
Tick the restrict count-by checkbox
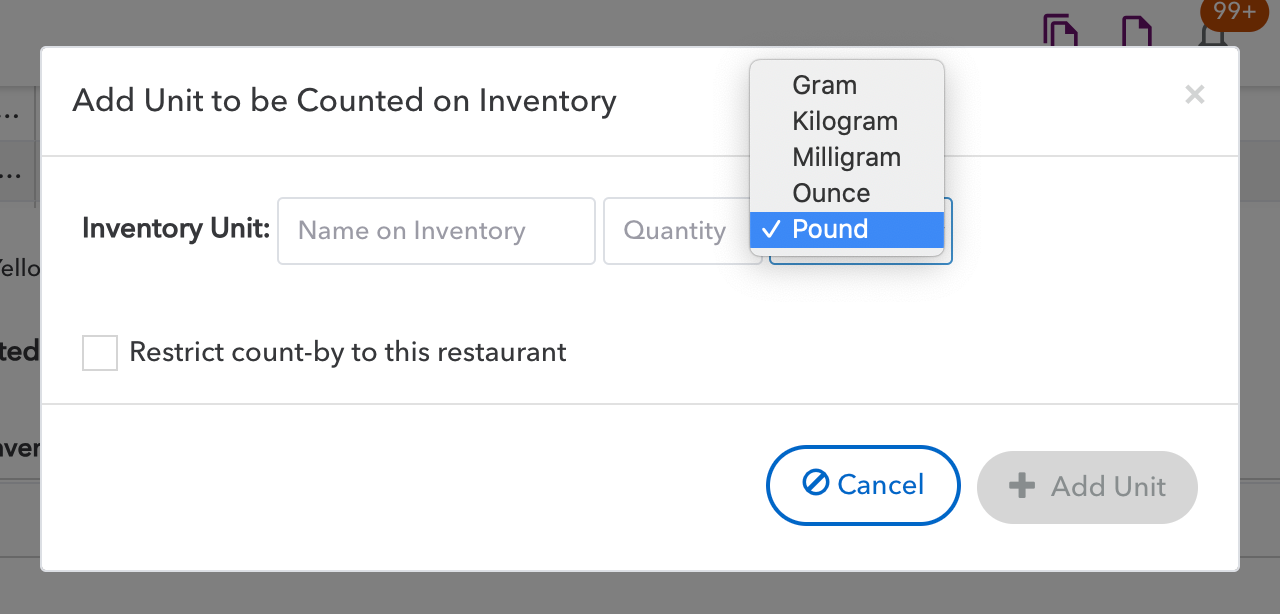click(100, 353)
